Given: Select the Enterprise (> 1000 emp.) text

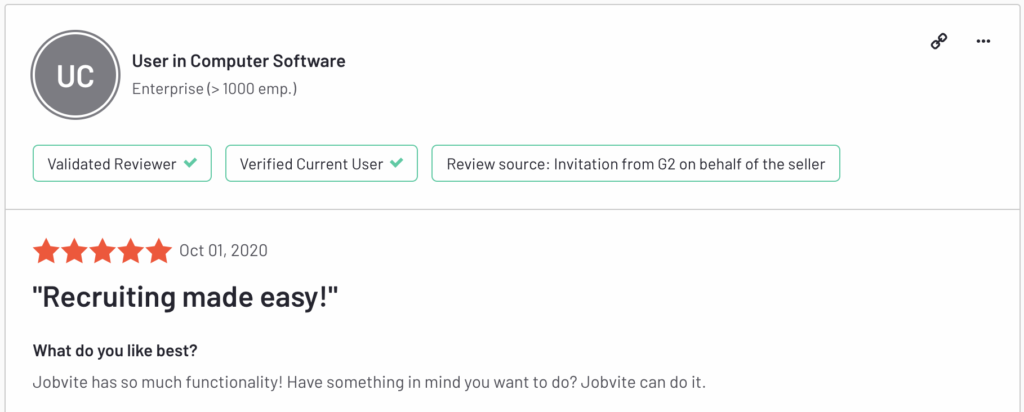Looking at the screenshot, I should (x=215, y=89).
